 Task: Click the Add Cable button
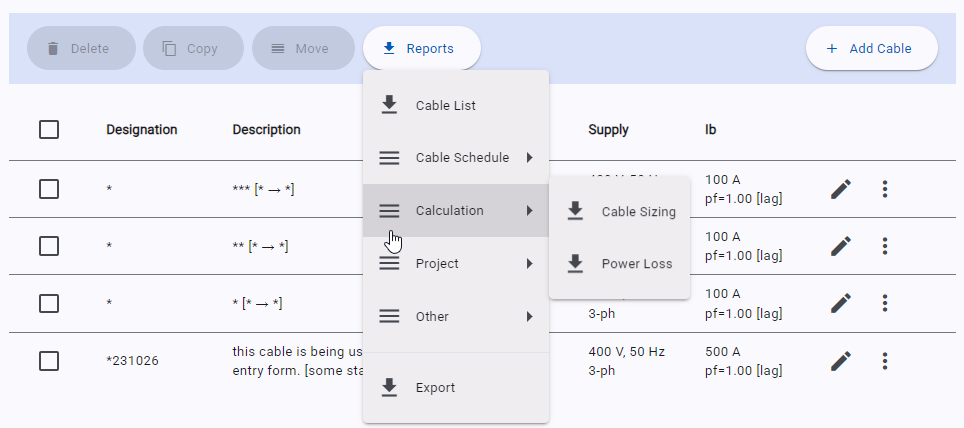(872, 49)
